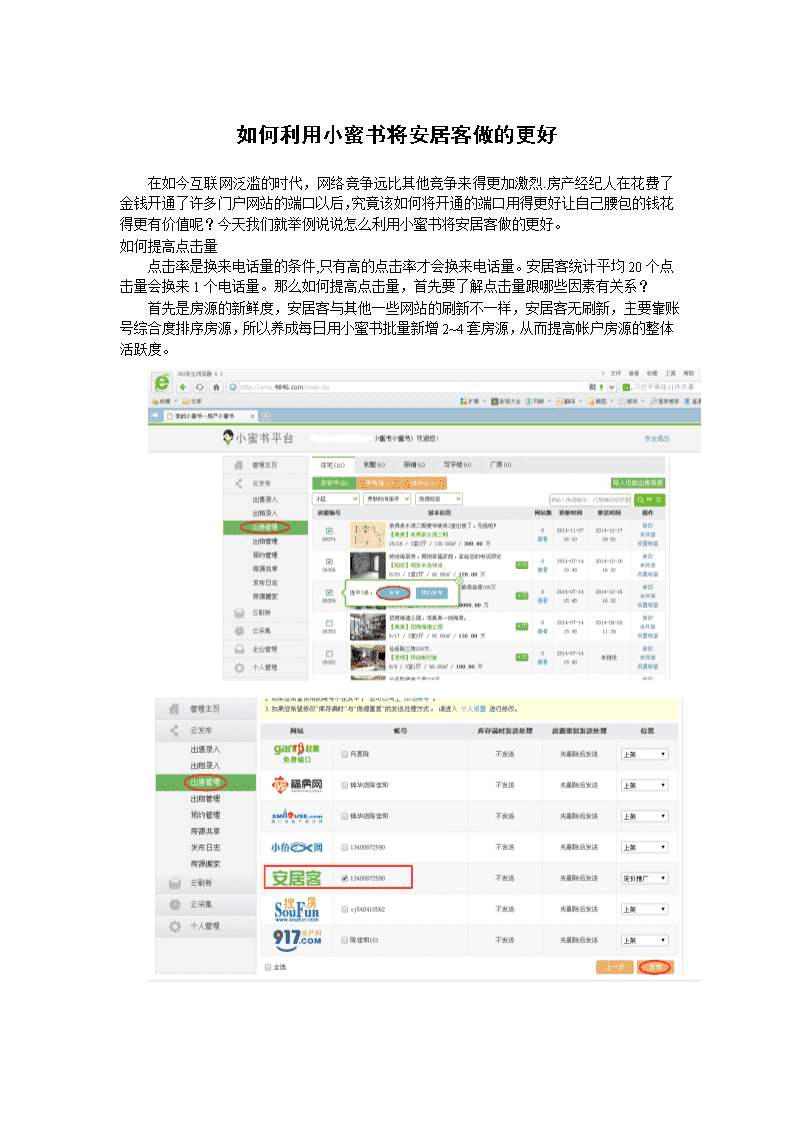Click the 管理主页 house icon in the upper screenshot sidebar
Screen dimensions: 794x1123
tap(238, 465)
